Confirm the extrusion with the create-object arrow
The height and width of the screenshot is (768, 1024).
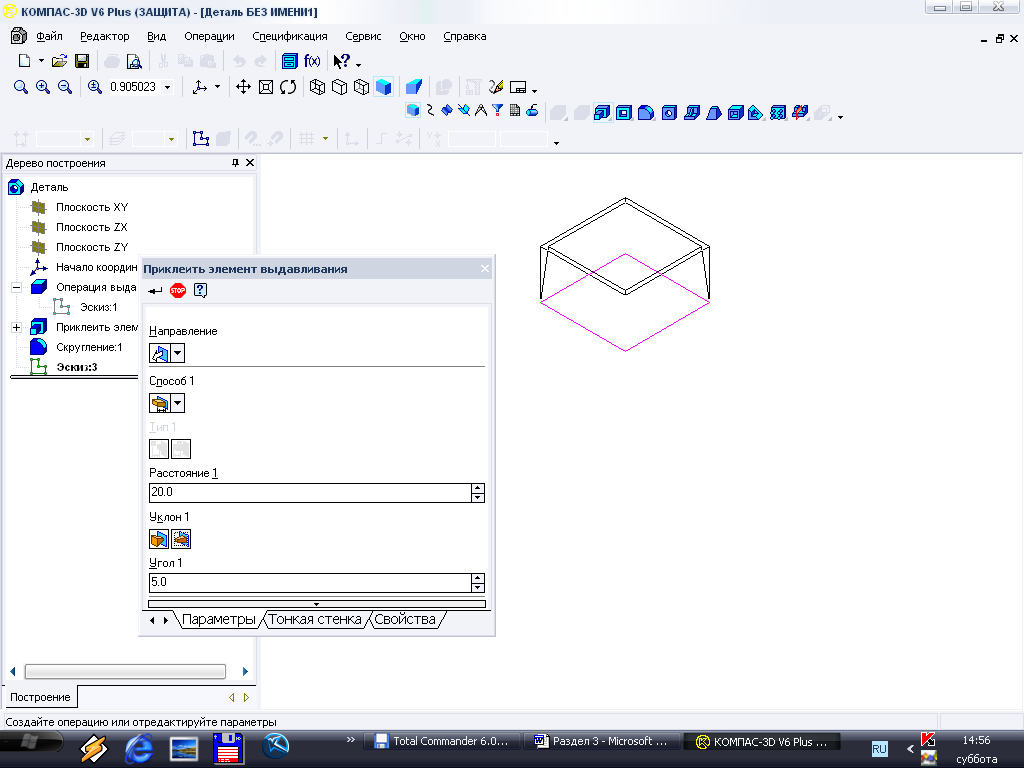(x=155, y=291)
